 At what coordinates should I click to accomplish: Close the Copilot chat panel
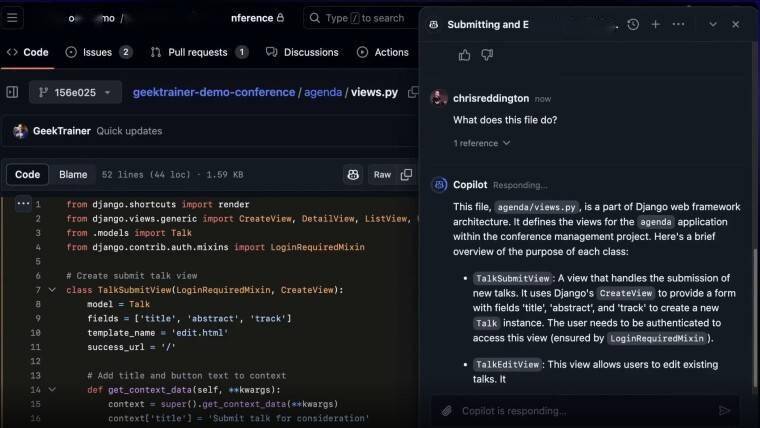pos(735,24)
